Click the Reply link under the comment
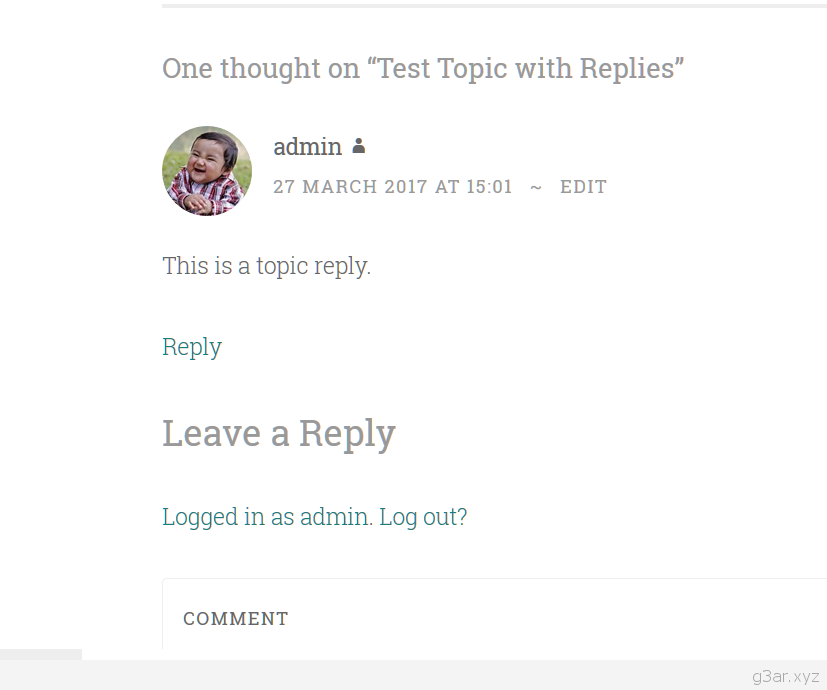 click(x=192, y=347)
